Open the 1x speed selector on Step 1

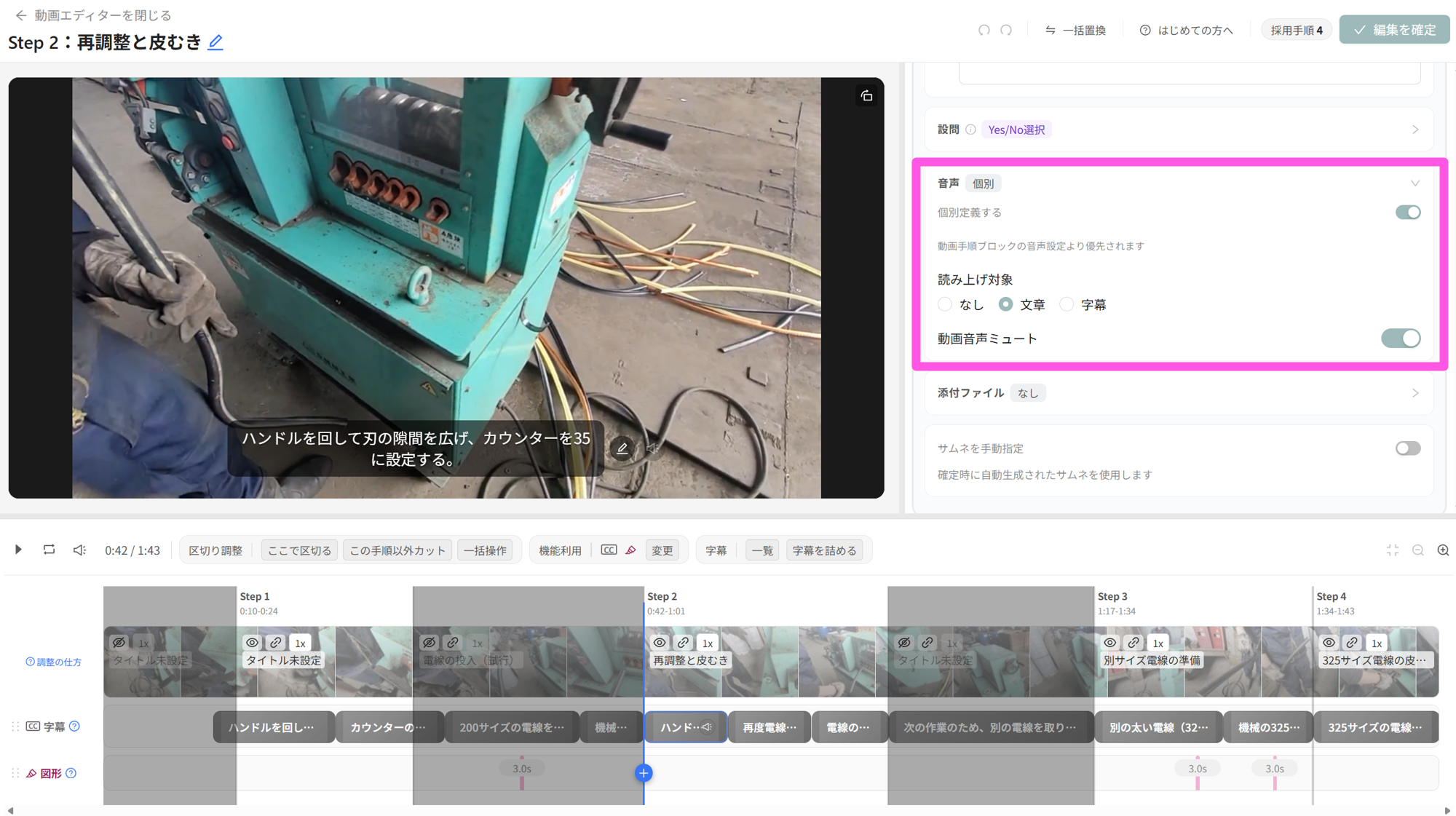[x=300, y=643]
